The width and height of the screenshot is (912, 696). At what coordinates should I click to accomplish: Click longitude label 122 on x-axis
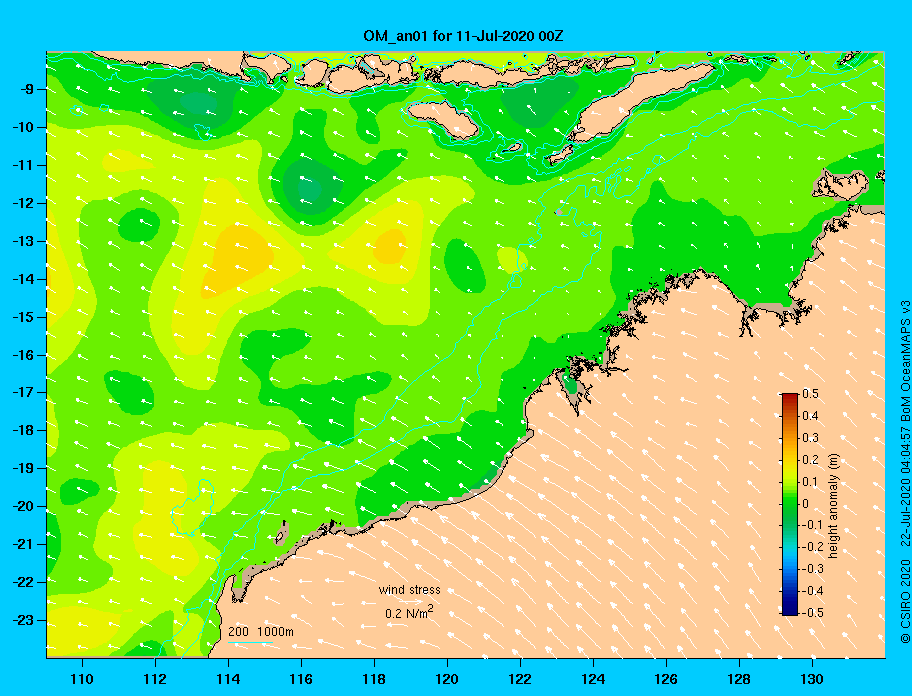coord(520,679)
